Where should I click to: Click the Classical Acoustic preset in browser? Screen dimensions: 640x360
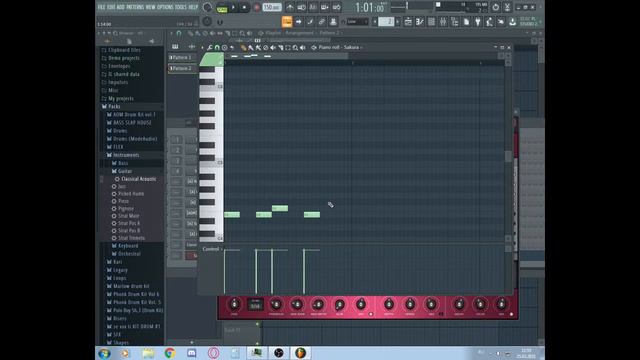coord(138,179)
